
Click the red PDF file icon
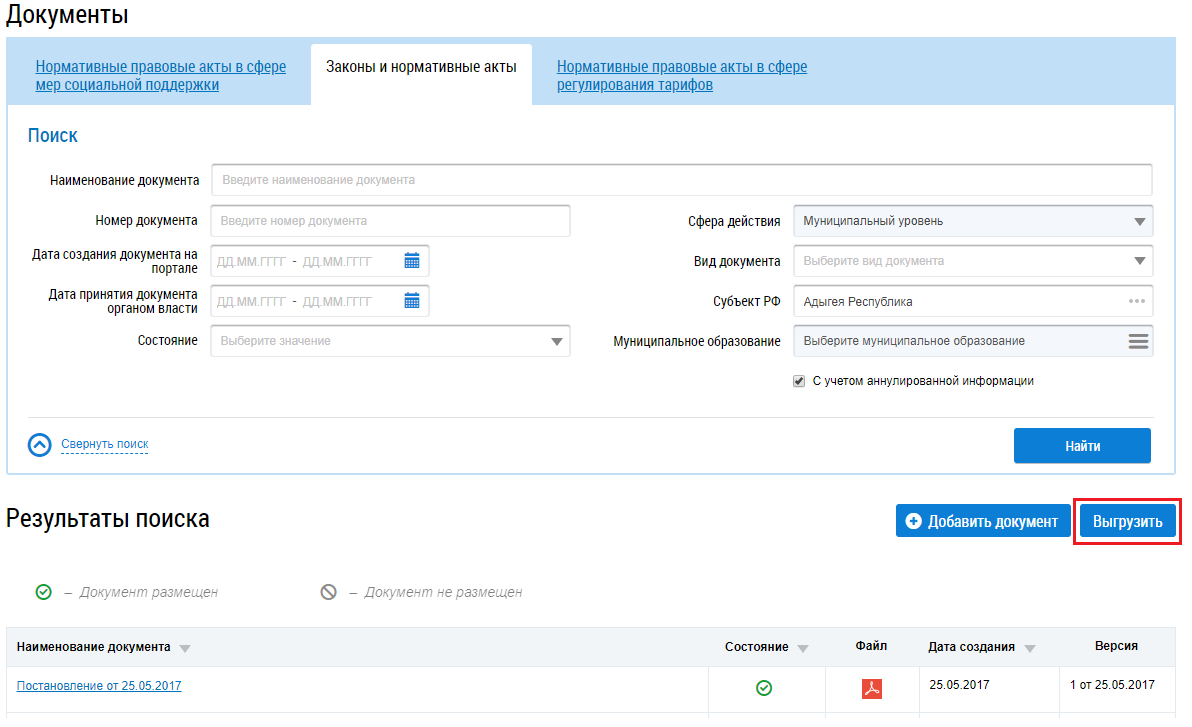[x=872, y=688]
